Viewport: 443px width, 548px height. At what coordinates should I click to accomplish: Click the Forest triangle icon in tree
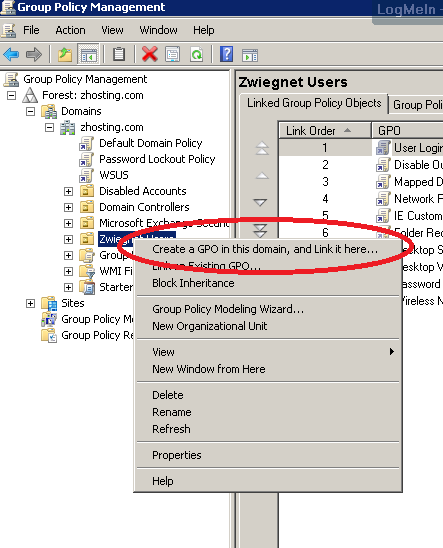coord(30,95)
